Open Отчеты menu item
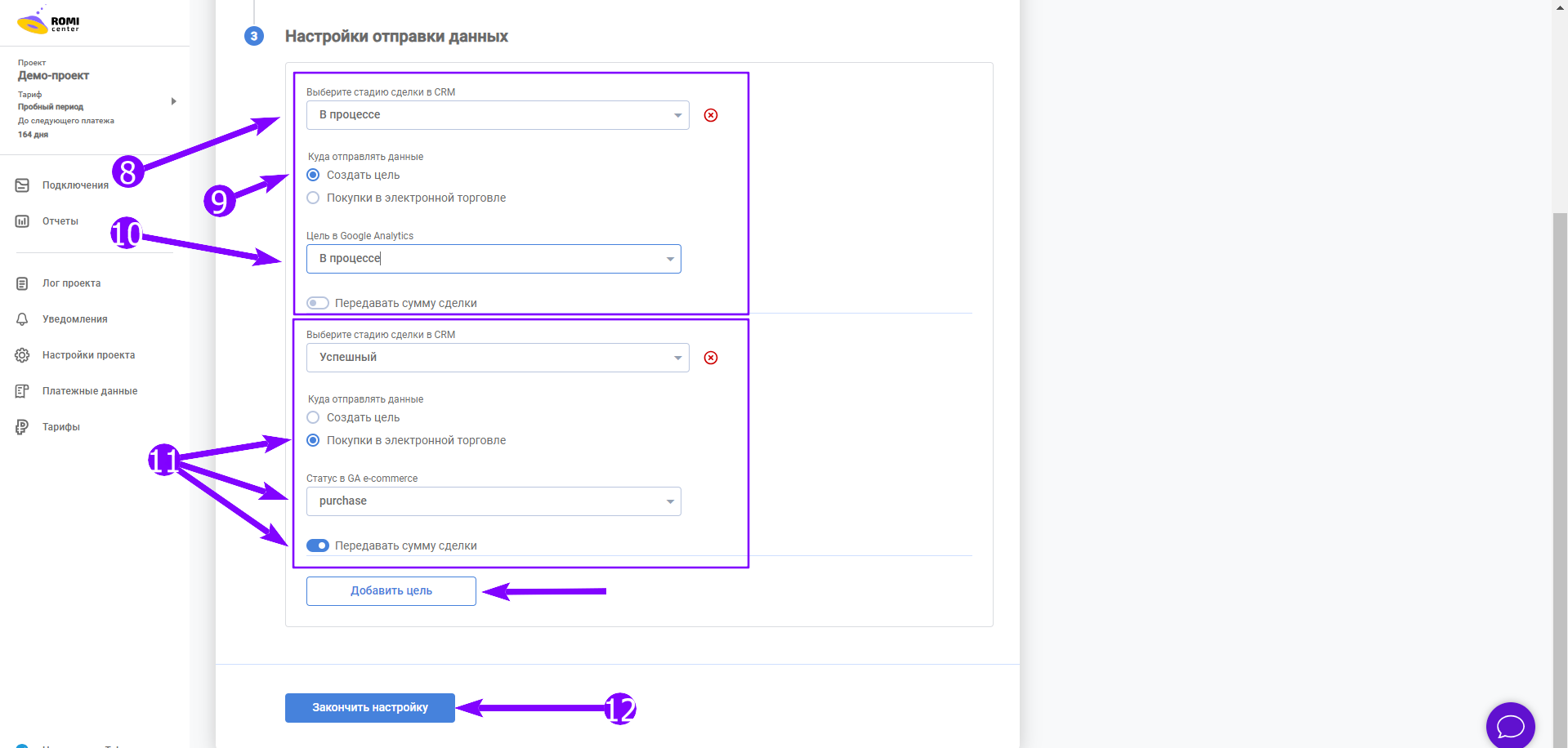This screenshot has width=1568, height=748. click(60, 221)
